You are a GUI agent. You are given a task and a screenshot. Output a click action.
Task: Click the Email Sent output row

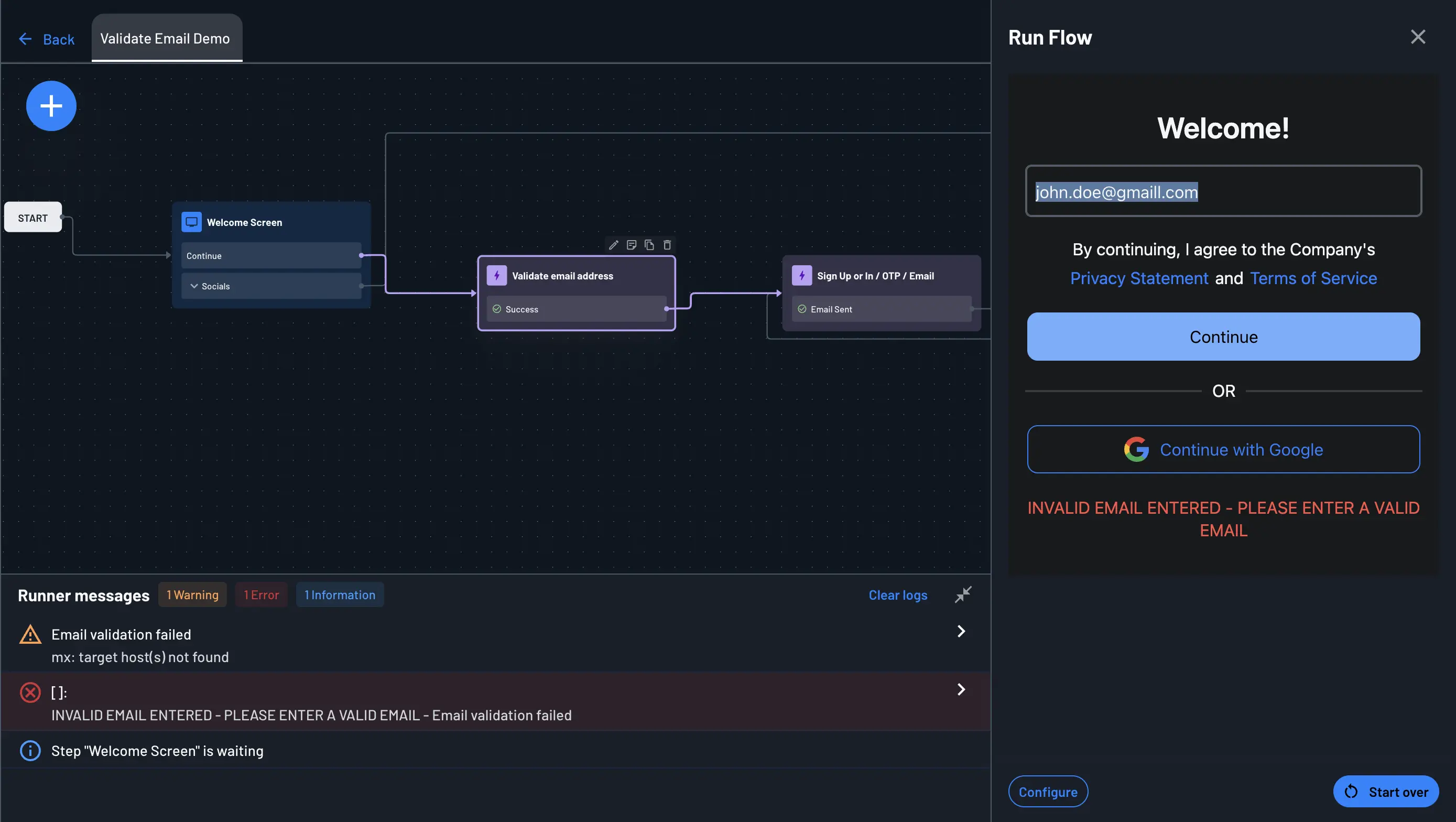(x=881, y=309)
